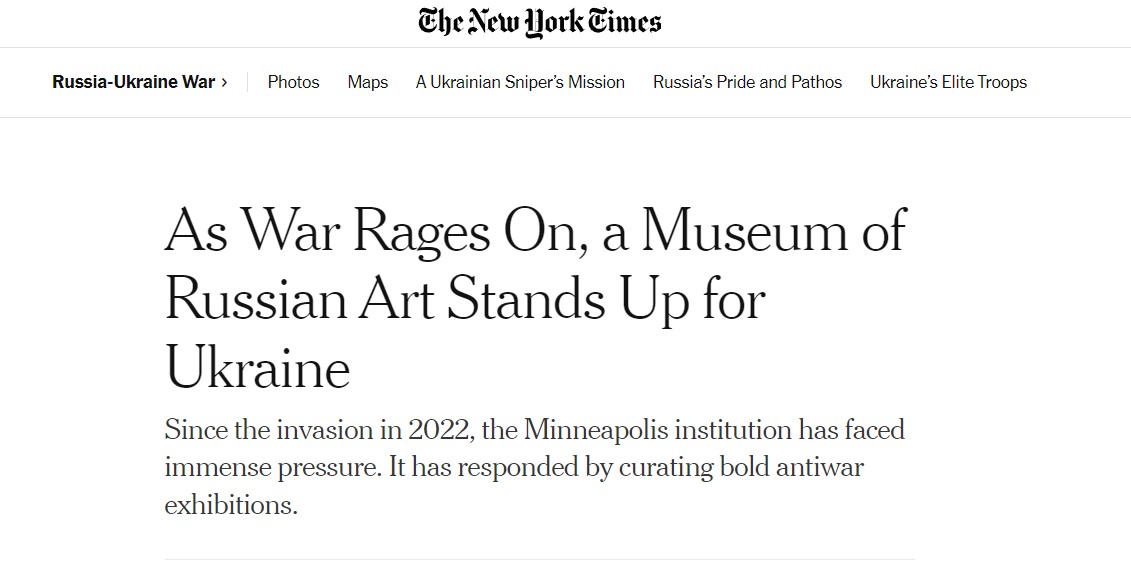Click the word Ukraine in the headline

(x=258, y=366)
